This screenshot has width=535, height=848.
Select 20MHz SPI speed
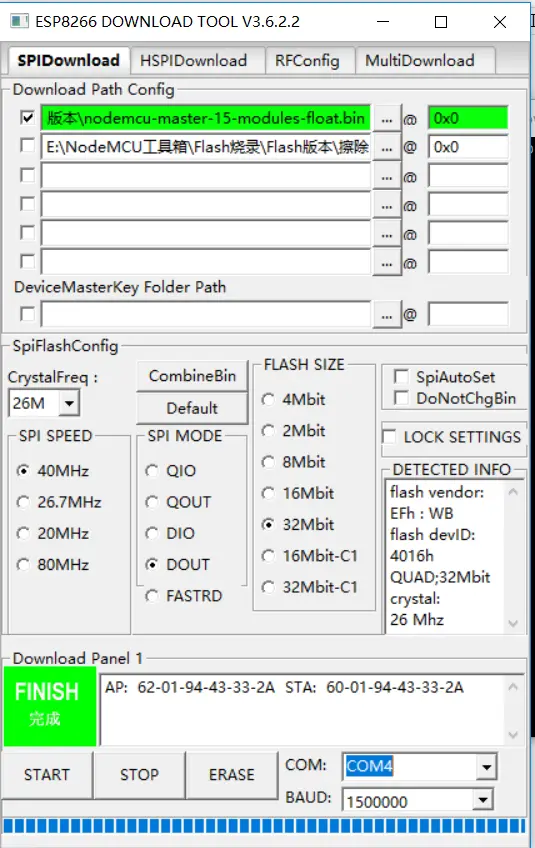[x=23, y=533]
